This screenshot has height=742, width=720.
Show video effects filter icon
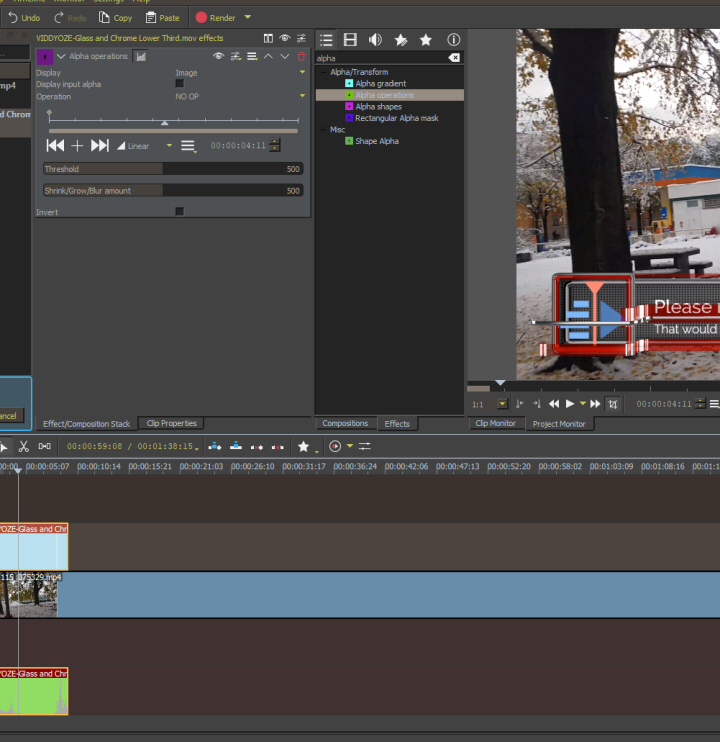[x=350, y=40]
